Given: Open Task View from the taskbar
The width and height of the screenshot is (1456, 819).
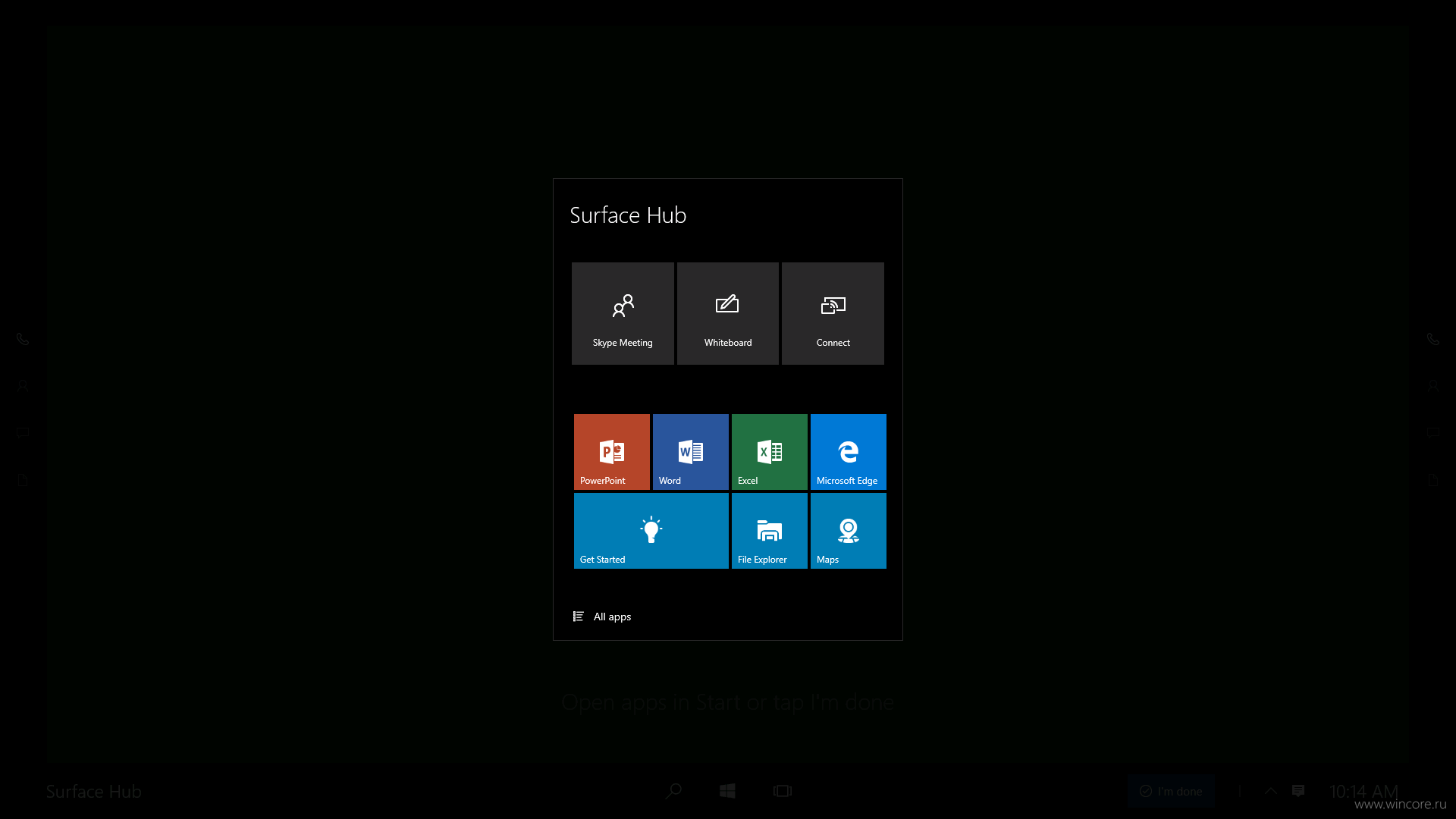Looking at the screenshot, I should (x=783, y=791).
